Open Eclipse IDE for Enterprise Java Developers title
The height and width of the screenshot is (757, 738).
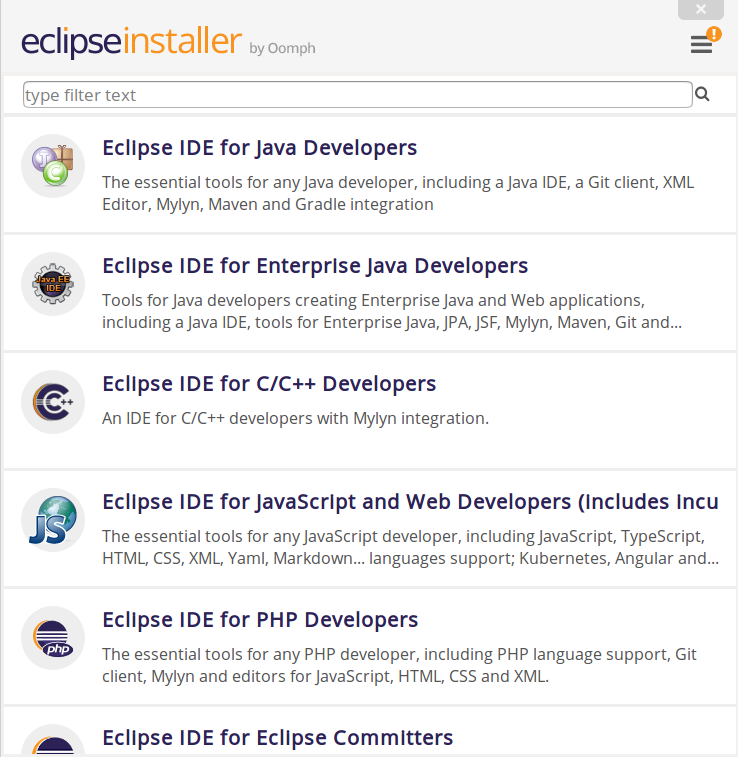315,266
